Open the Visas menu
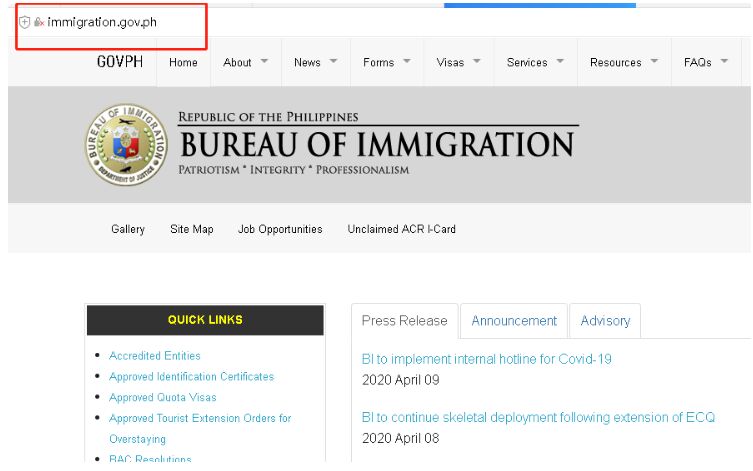 click(450, 62)
